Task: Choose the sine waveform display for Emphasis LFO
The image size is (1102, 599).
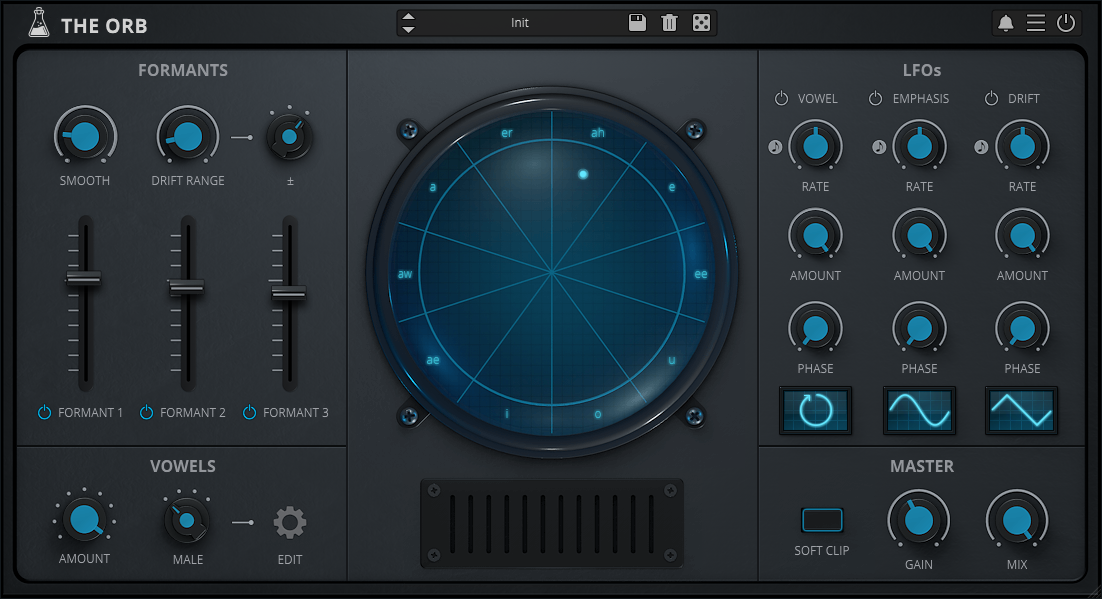Action: (919, 410)
